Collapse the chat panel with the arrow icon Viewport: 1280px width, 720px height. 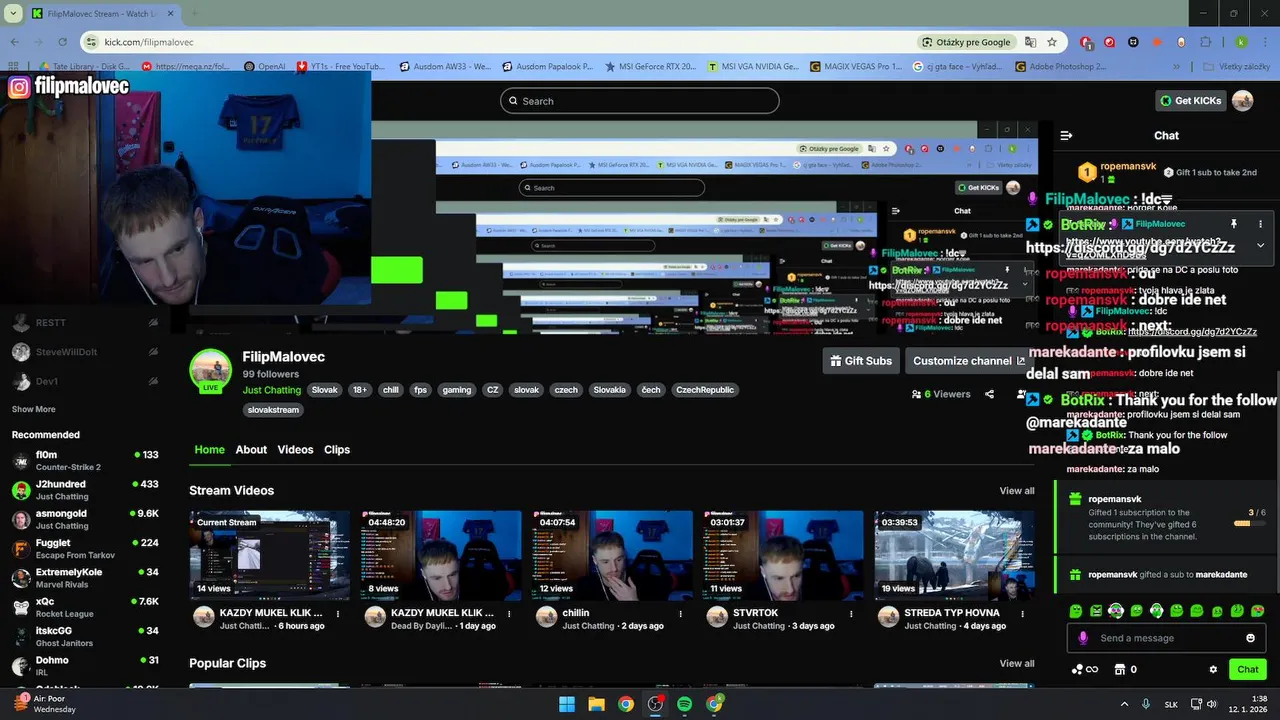point(1066,135)
